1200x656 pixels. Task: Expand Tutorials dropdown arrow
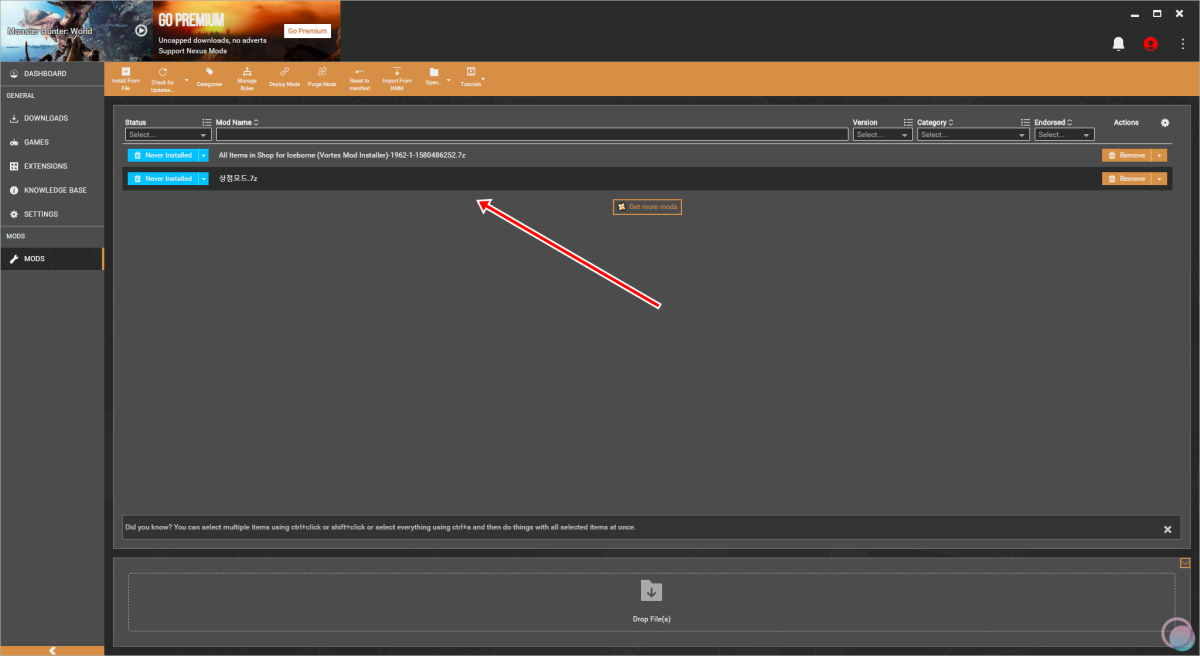[483, 79]
